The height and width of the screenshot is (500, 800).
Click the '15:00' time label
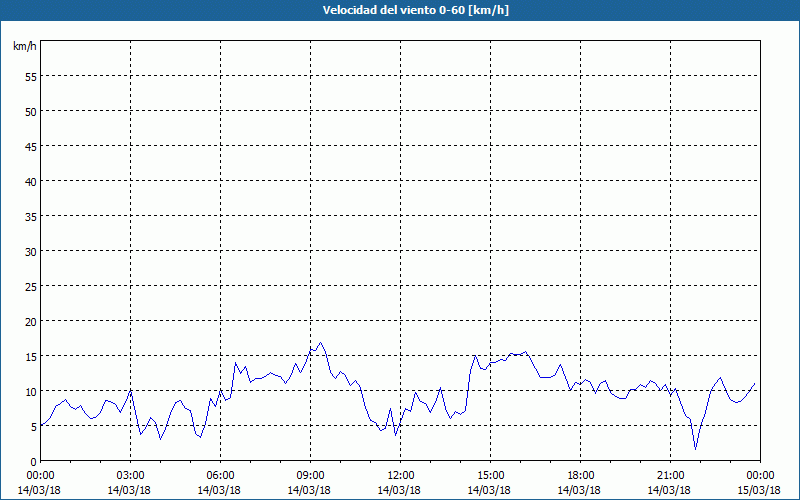tap(490, 476)
